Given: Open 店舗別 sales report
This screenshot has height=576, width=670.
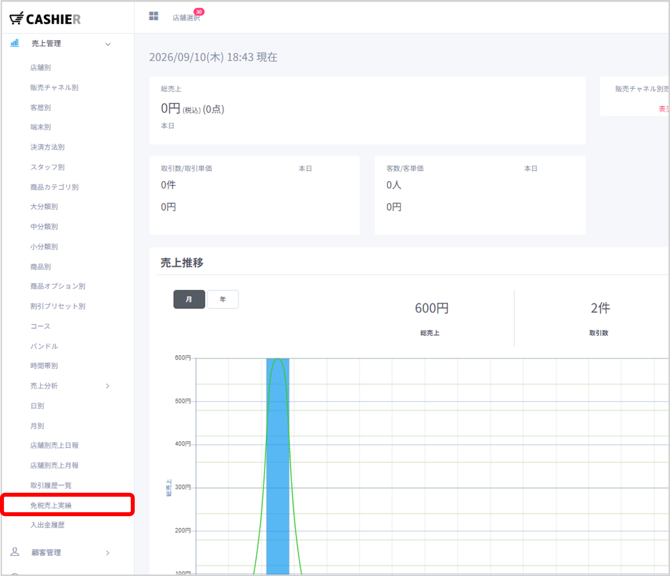Looking at the screenshot, I should (x=41, y=68).
